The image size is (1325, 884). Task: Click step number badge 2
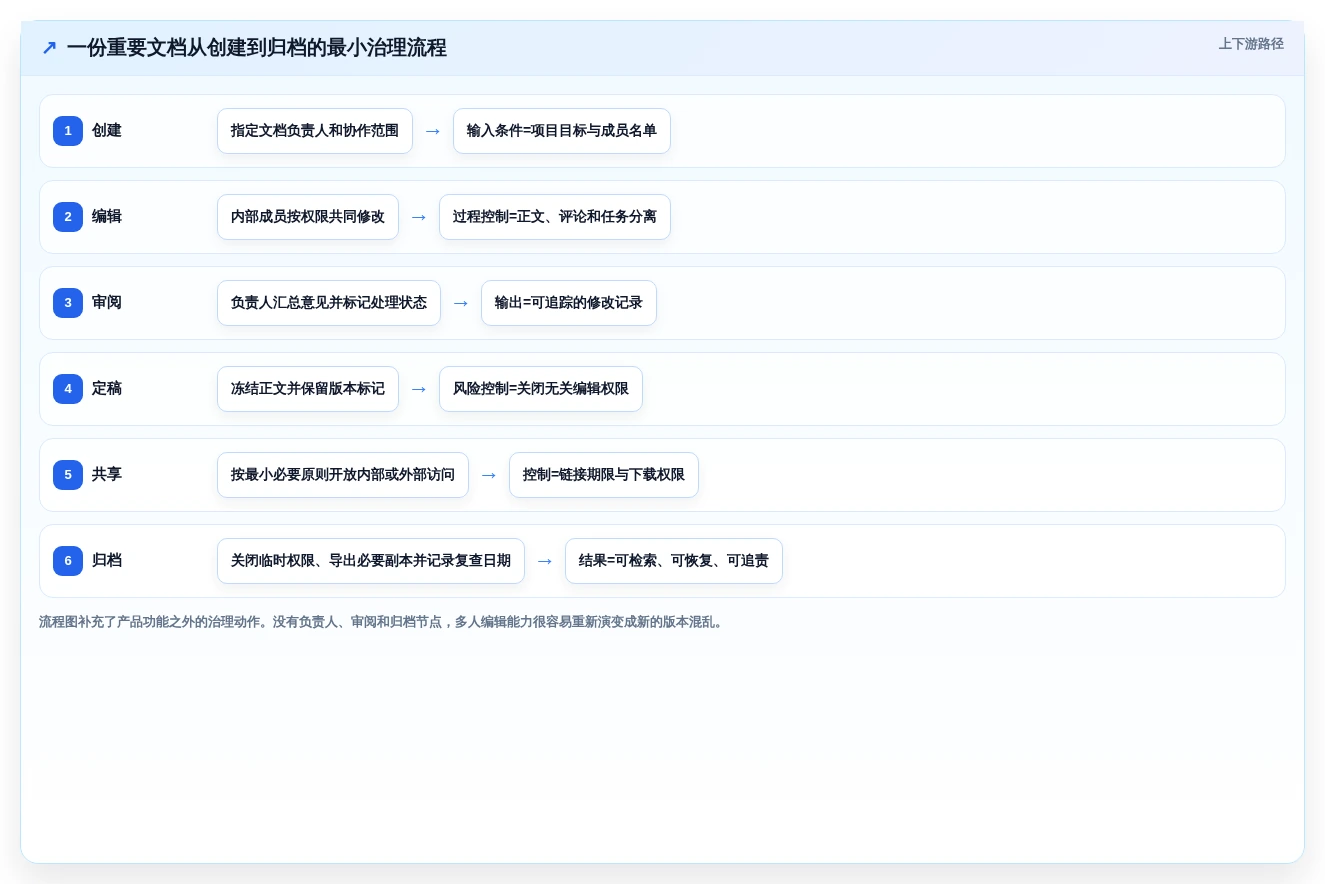(x=68, y=217)
